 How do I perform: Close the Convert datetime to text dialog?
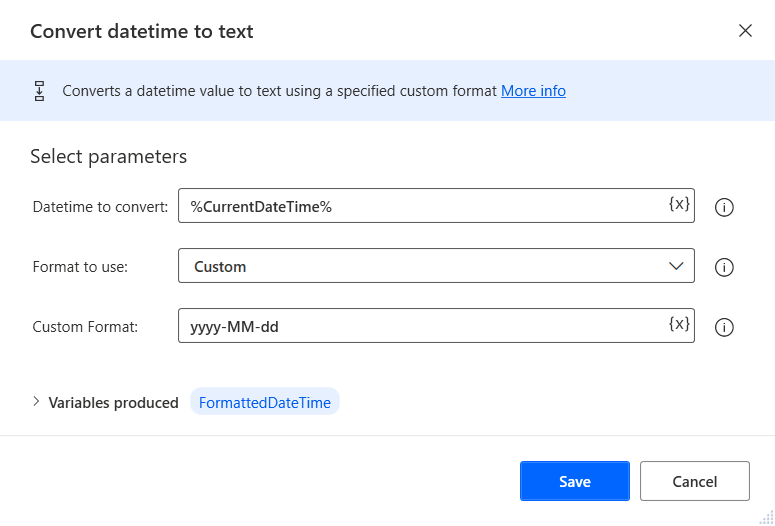(745, 30)
